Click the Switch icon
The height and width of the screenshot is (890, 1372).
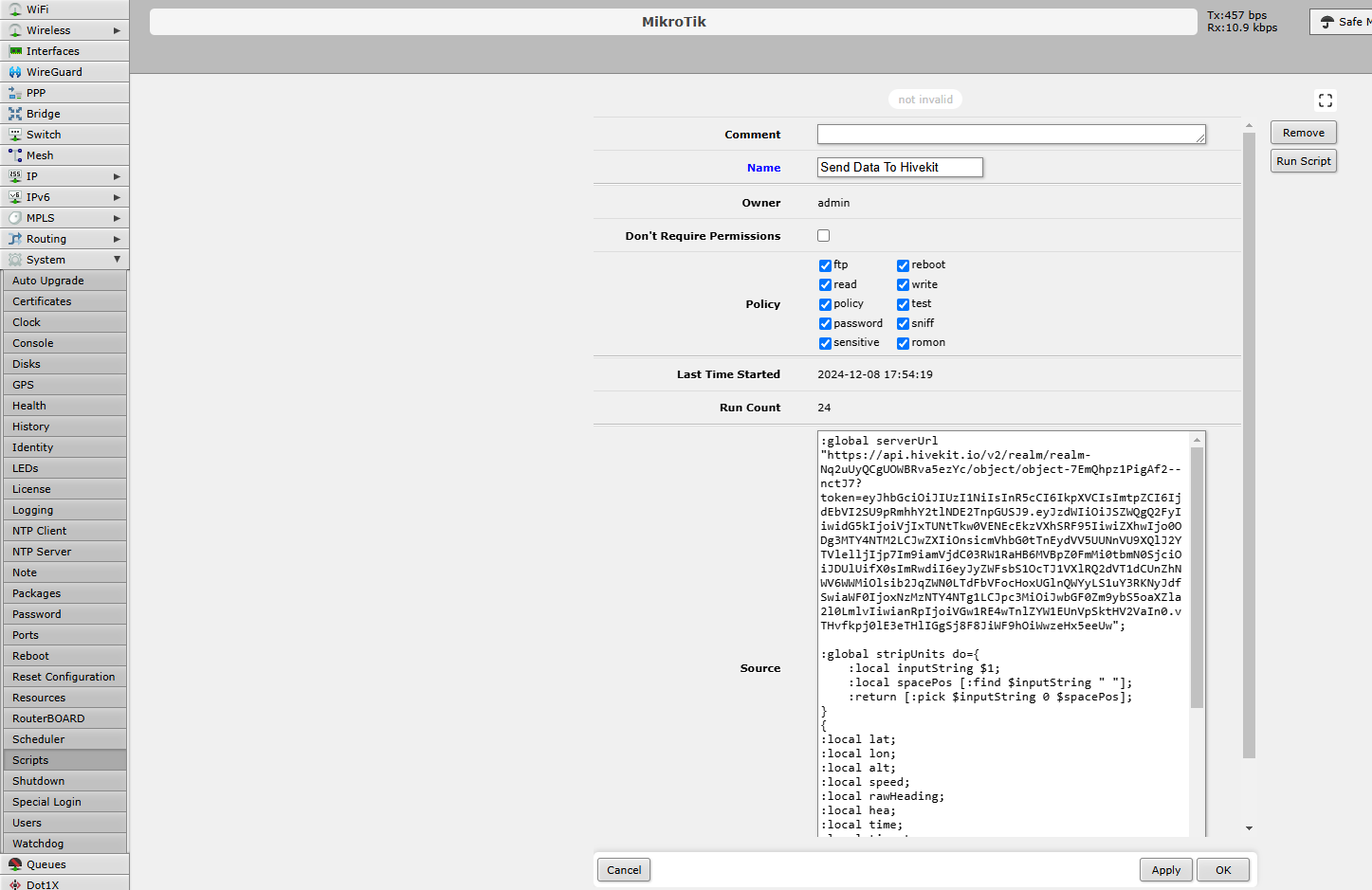tap(15, 135)
